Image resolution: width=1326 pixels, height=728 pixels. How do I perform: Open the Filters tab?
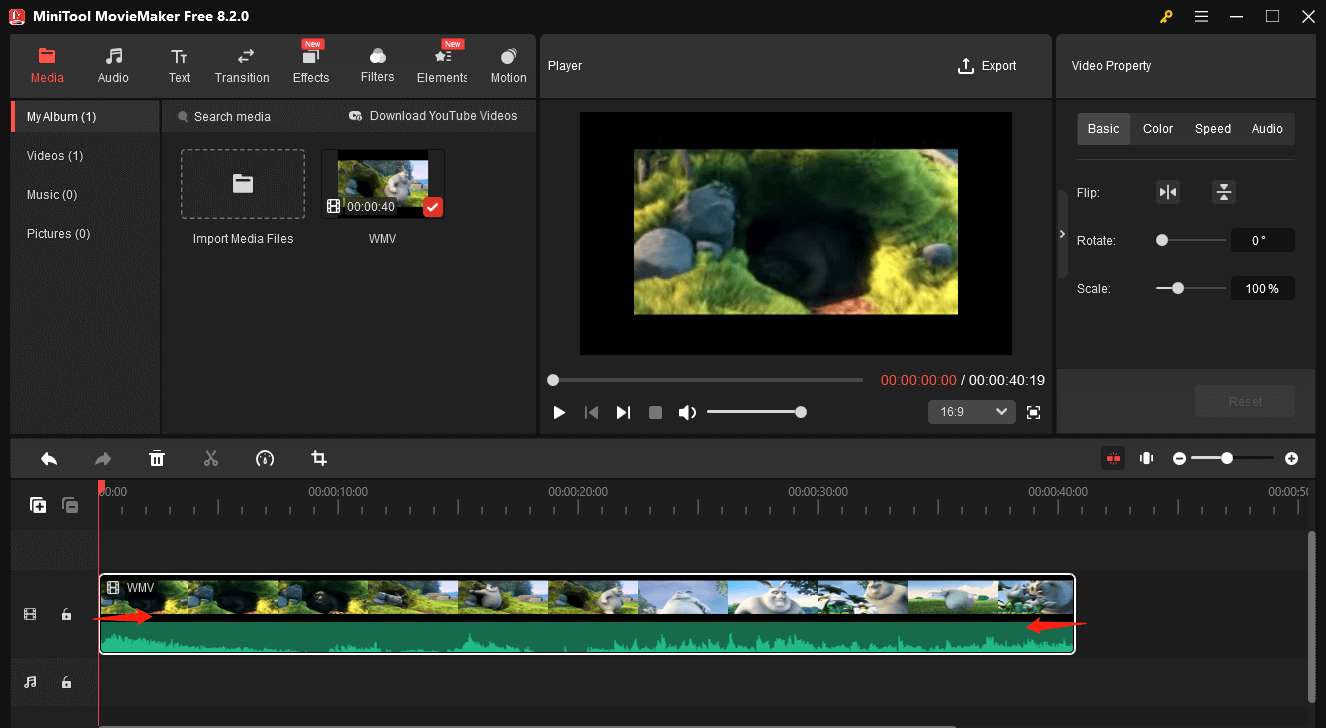tap(377, 65)
